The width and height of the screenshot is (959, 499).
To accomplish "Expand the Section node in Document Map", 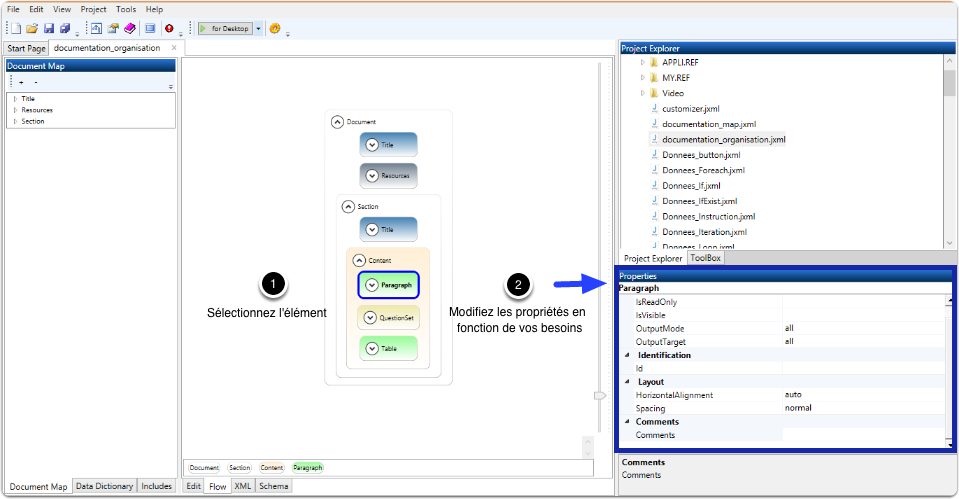I will pyautogui.click(x=15, y=121).
